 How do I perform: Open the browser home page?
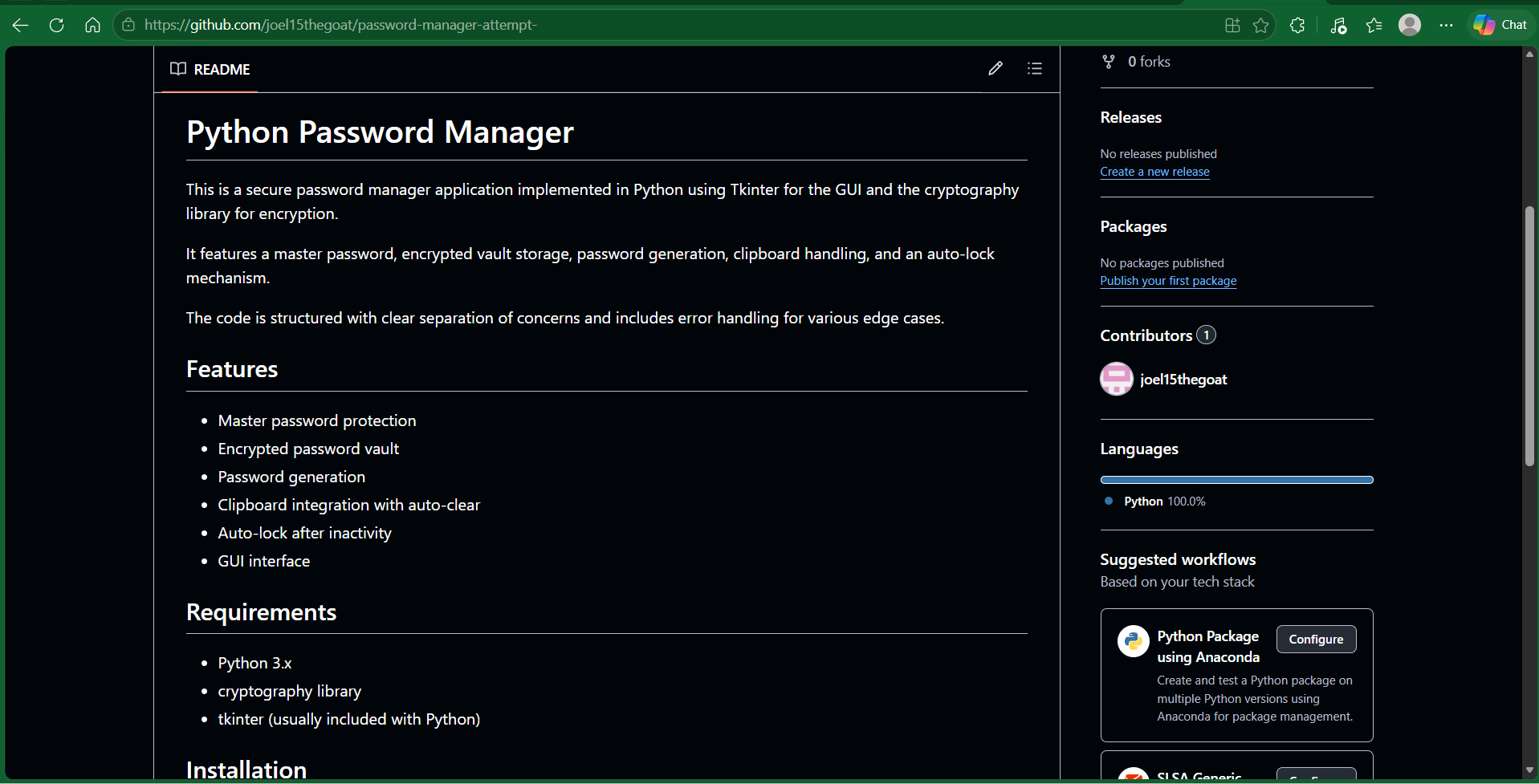(92, 25)
